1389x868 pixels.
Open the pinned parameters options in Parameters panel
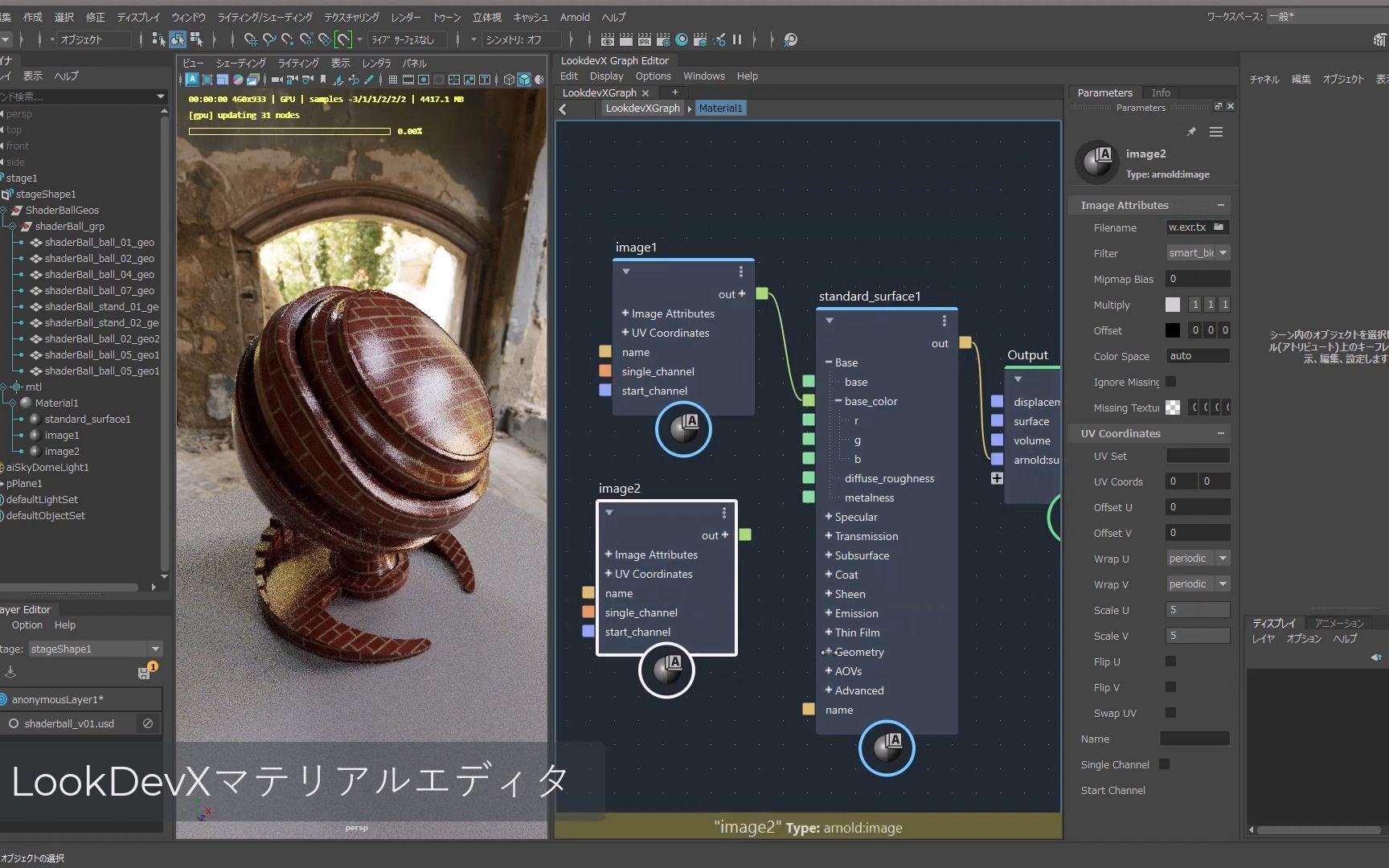click(x=1216, y=132)
